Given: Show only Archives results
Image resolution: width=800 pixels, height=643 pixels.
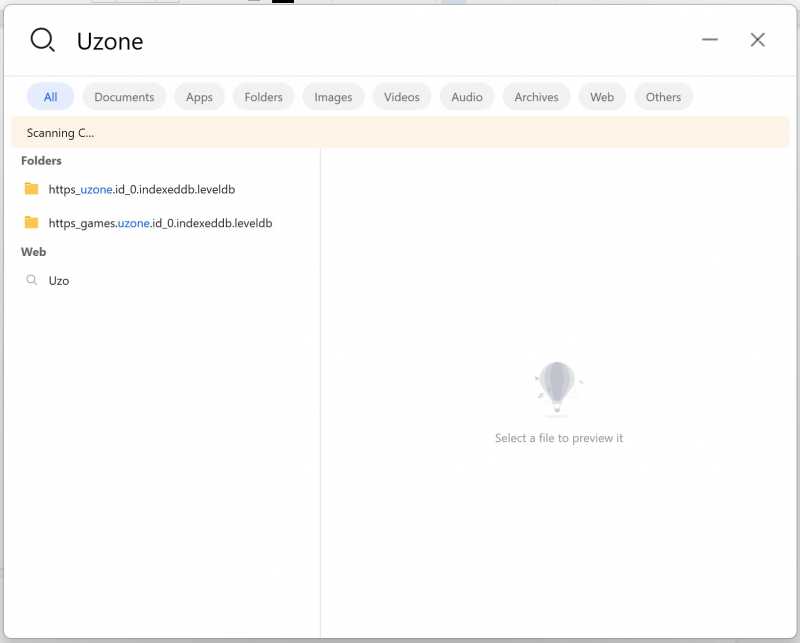Looking at the screenshot, I should coord(536,97).
